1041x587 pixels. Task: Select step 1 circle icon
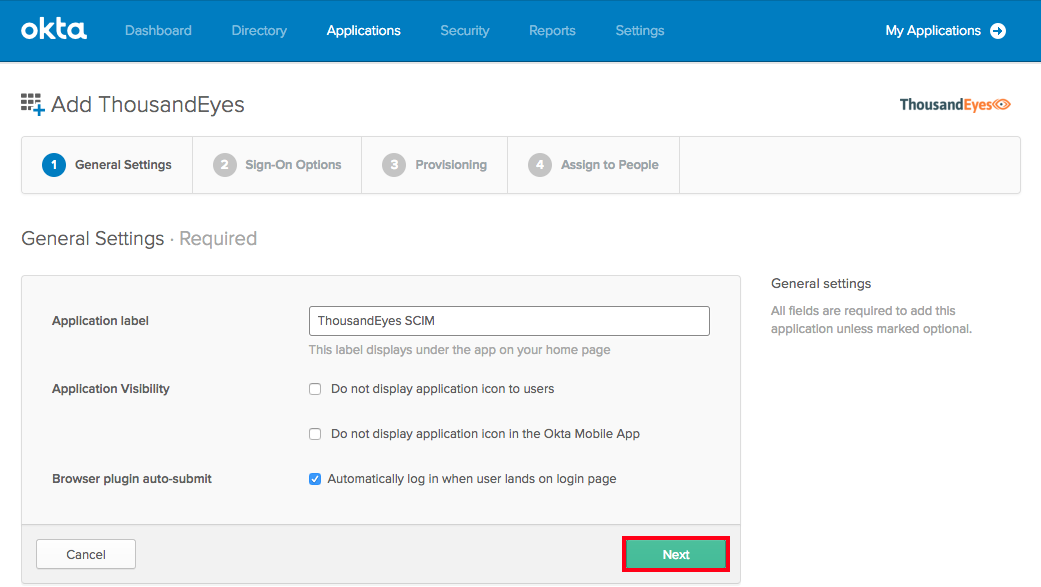[54, 165]
